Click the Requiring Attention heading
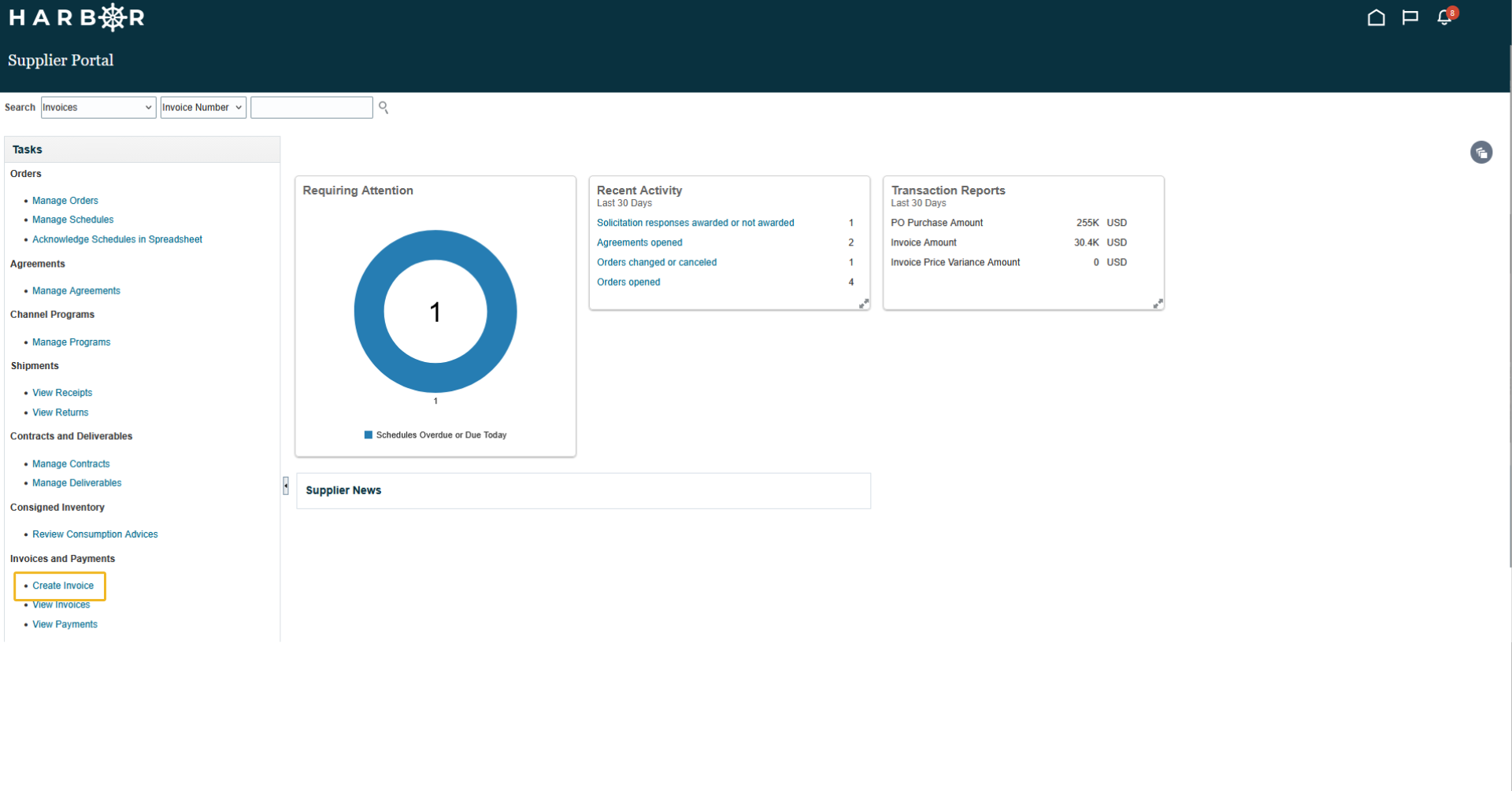The width and height of the screenshot is (1512, 791). [358, 190]
